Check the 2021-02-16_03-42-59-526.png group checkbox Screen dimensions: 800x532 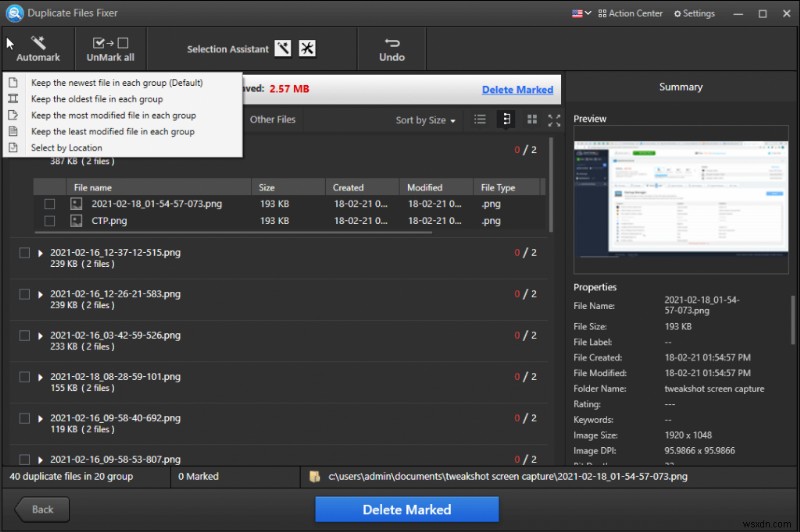pos(24,336)
